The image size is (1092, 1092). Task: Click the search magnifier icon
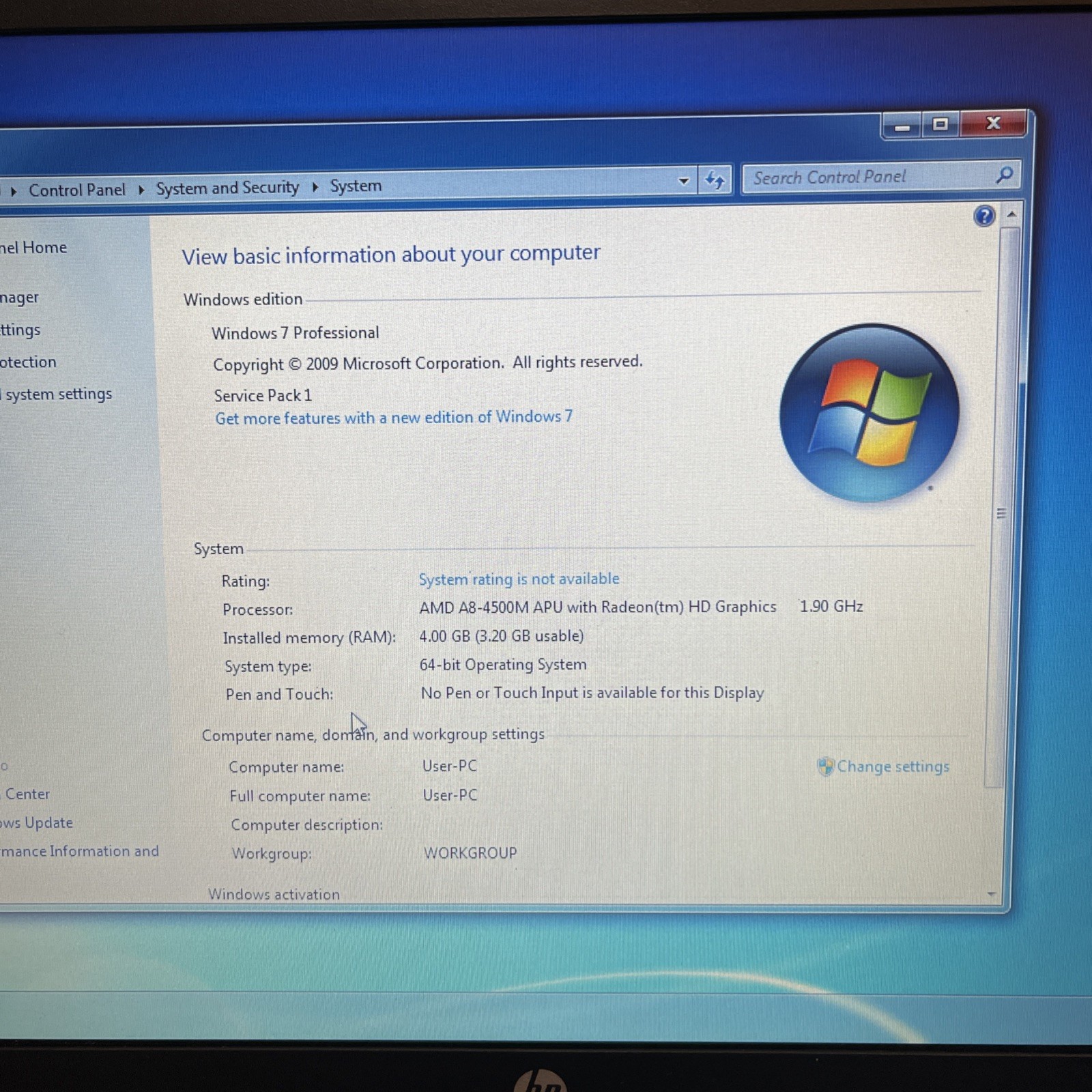1004,175
